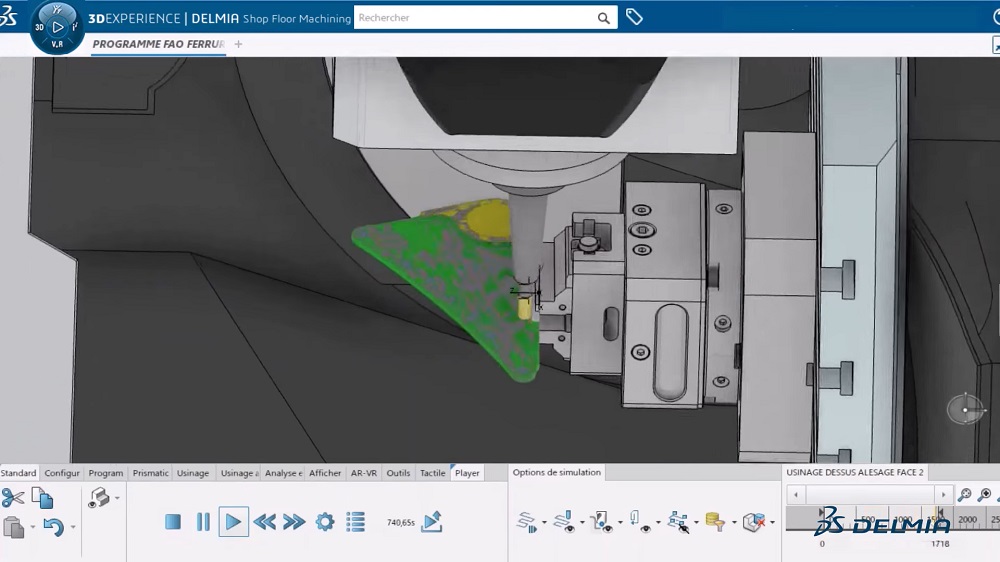Open the Analyse tab

pos(283,473)
